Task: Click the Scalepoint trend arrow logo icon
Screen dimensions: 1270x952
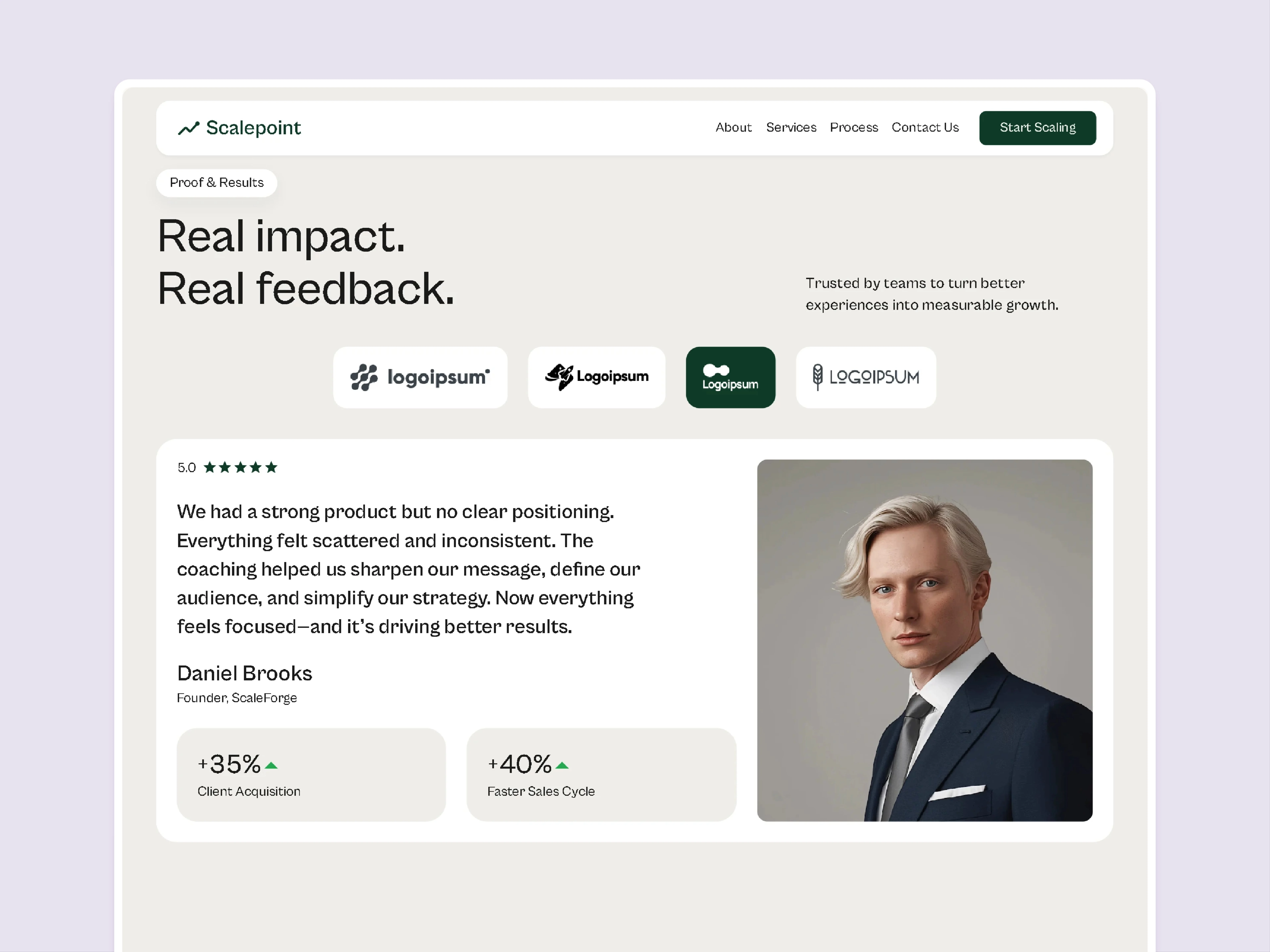Action: pyautogui.click(x=188, y=128)
